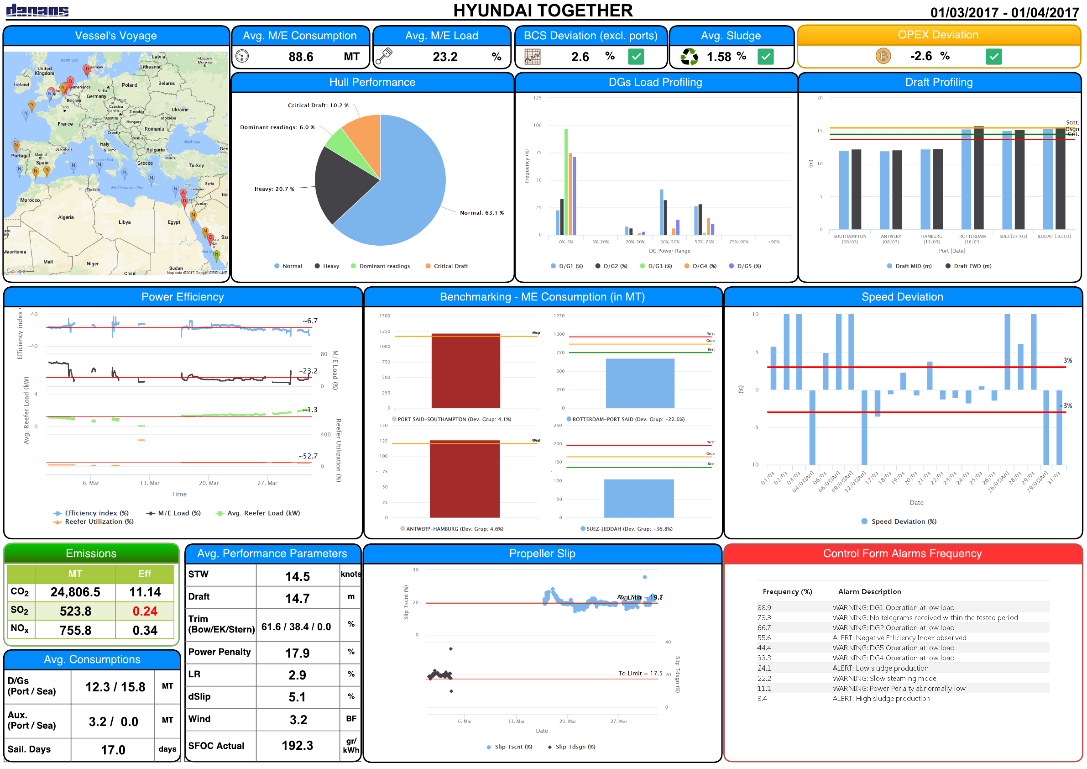Select the Hull Performance panel header
Viewport: 1087px width, 769px height.
372,83
